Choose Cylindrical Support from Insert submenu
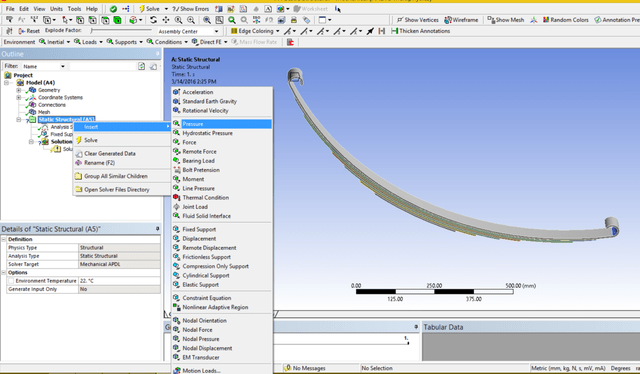 (x=222, y=275)
